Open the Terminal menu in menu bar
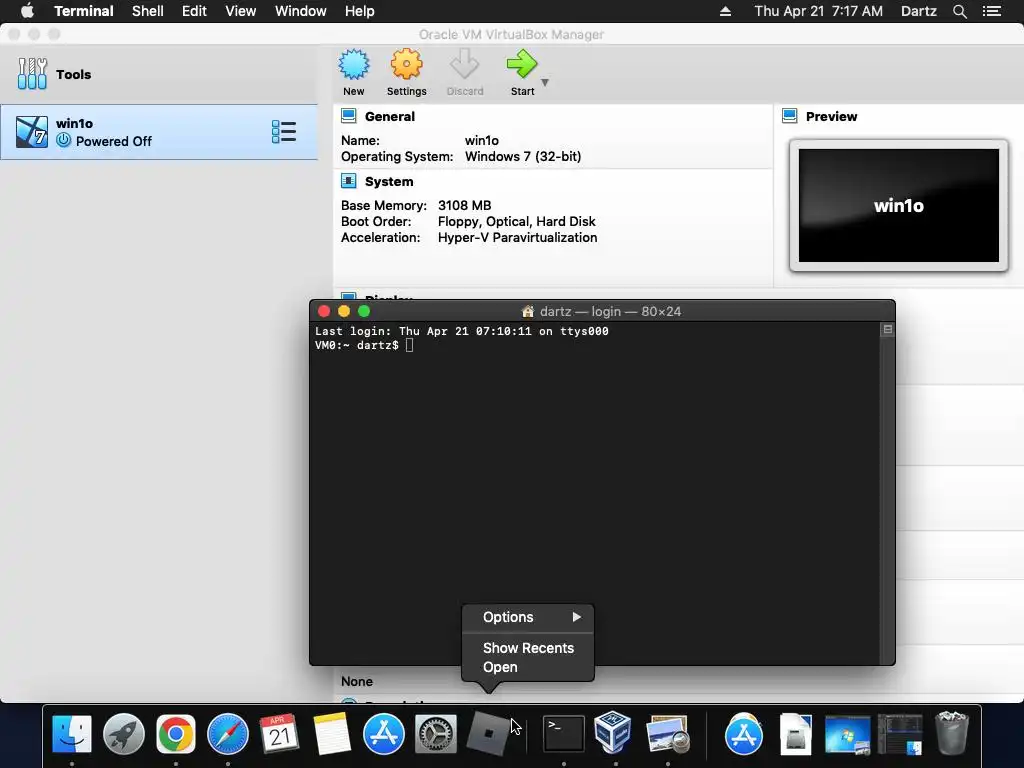Viewport: 1024px width, 768px height. pyautogui.click(x=84, y=11)
